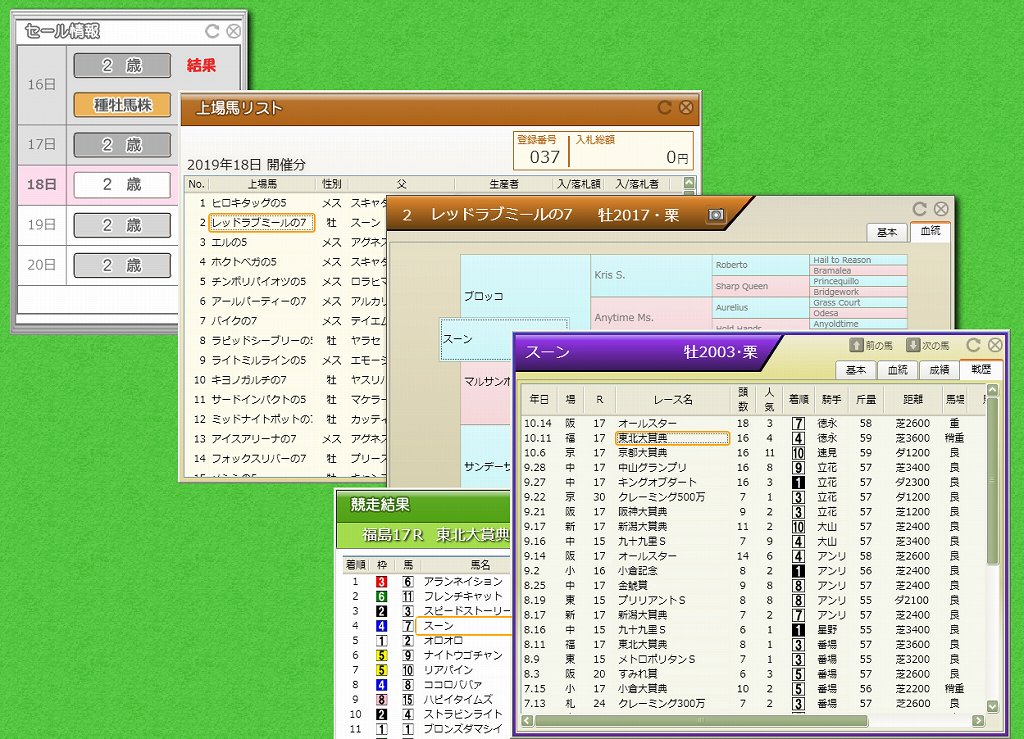This screenshot has height=739, width=1024.
Task: Open the 成績 tab in スーン window
Action: (939, 370)
